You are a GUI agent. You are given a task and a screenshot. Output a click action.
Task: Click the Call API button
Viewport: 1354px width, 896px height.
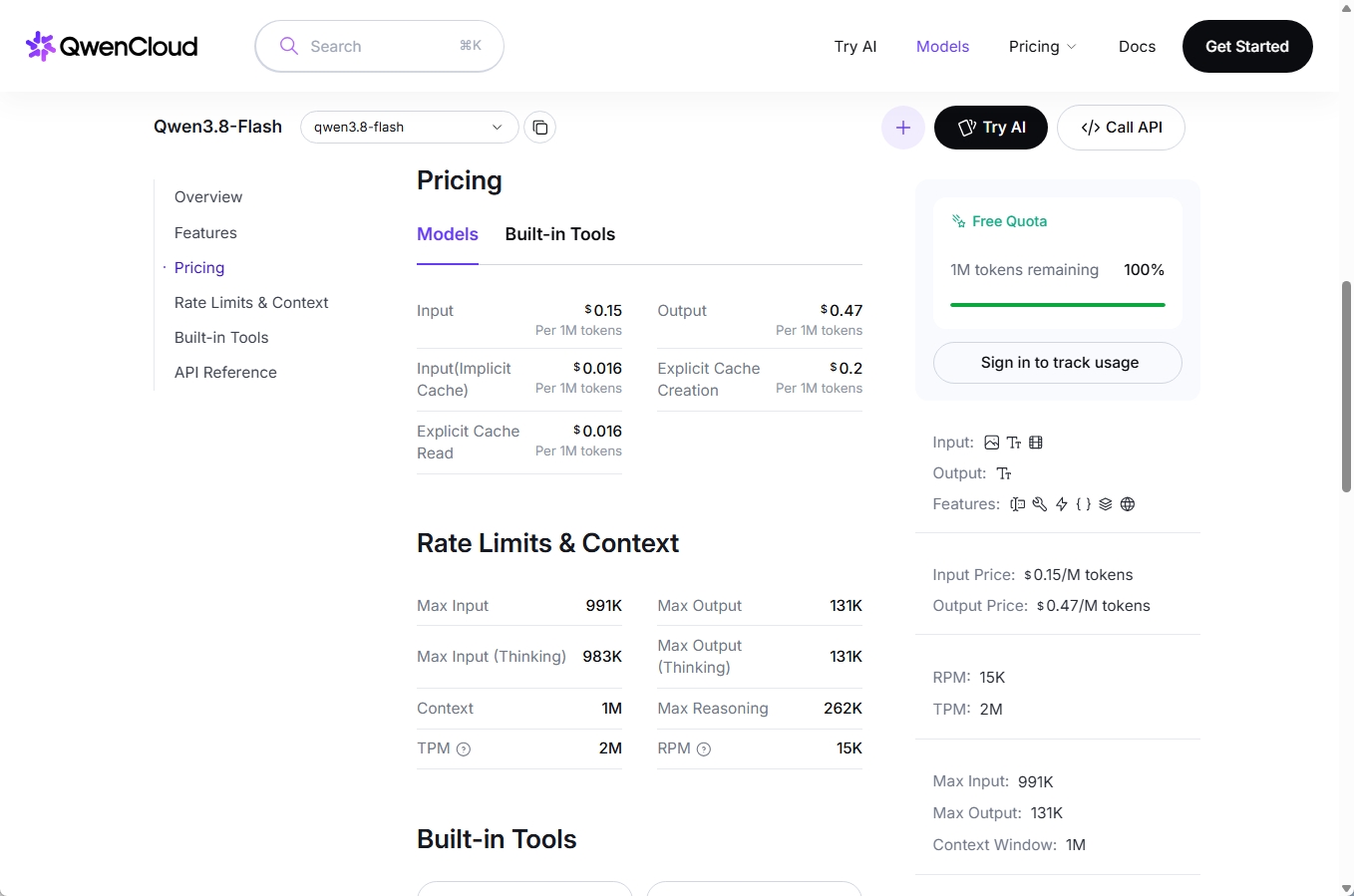coord(1121,128)
